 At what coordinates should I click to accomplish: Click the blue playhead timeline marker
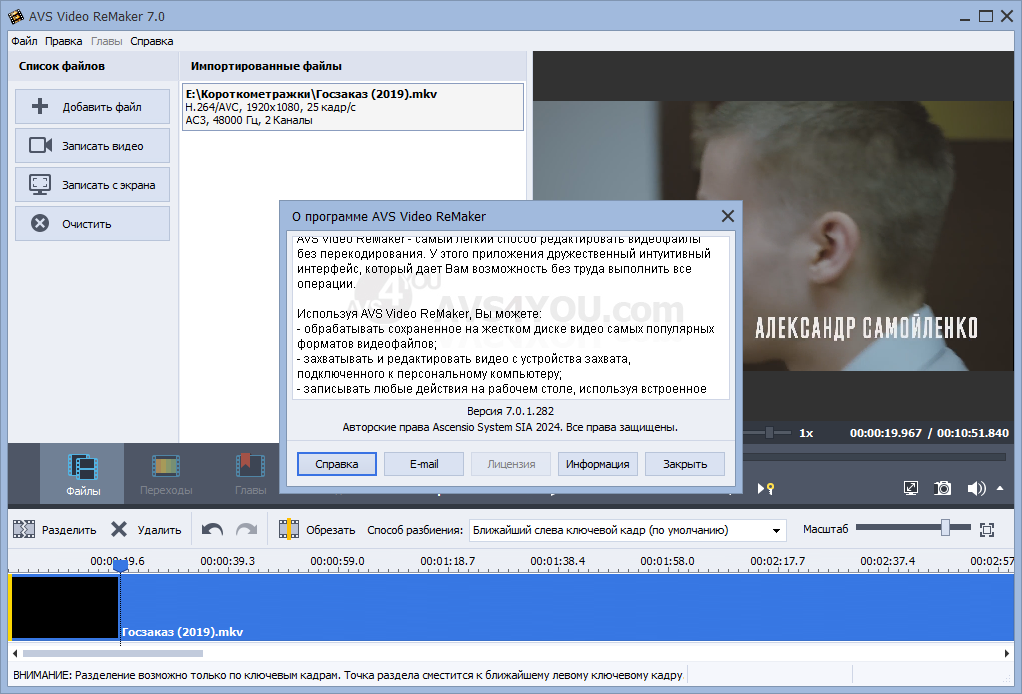click(121, 566)
